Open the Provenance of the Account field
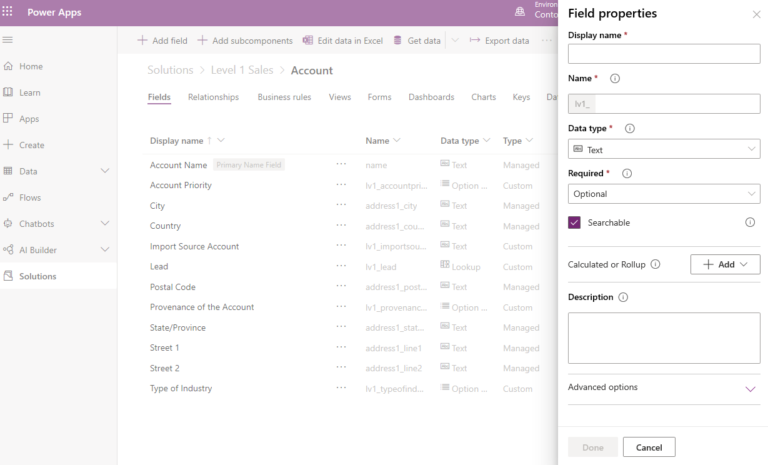Image resolution: width=768 pixels, height=465 pixels. click(x=202, y=307)
